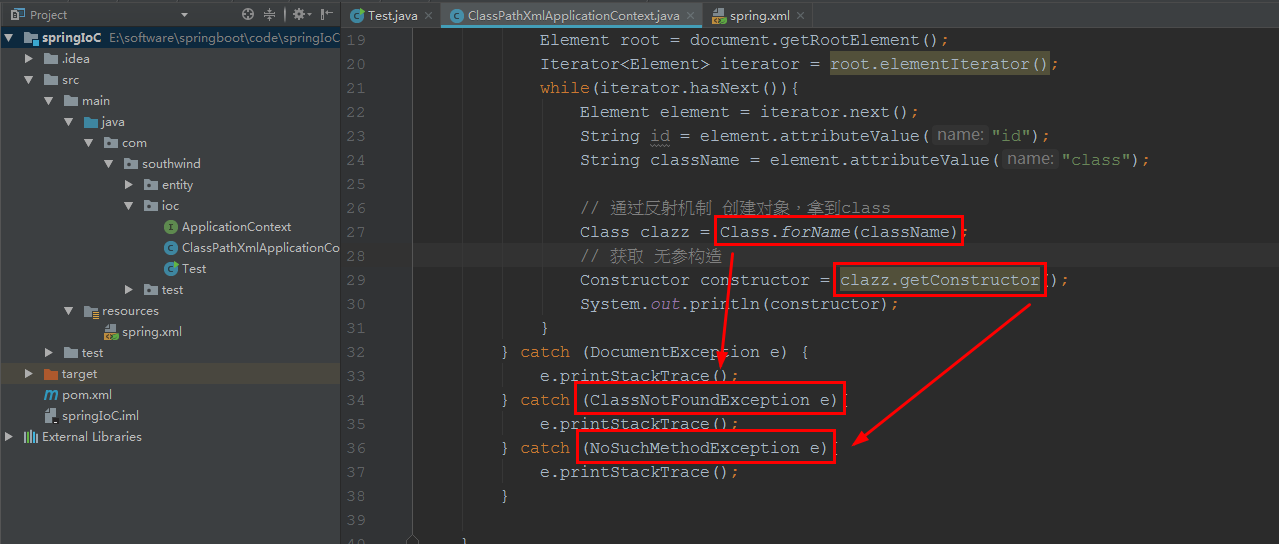Collapse the java source folder
The height and width of the screenshot is (544, 1279).
[69, 122]
